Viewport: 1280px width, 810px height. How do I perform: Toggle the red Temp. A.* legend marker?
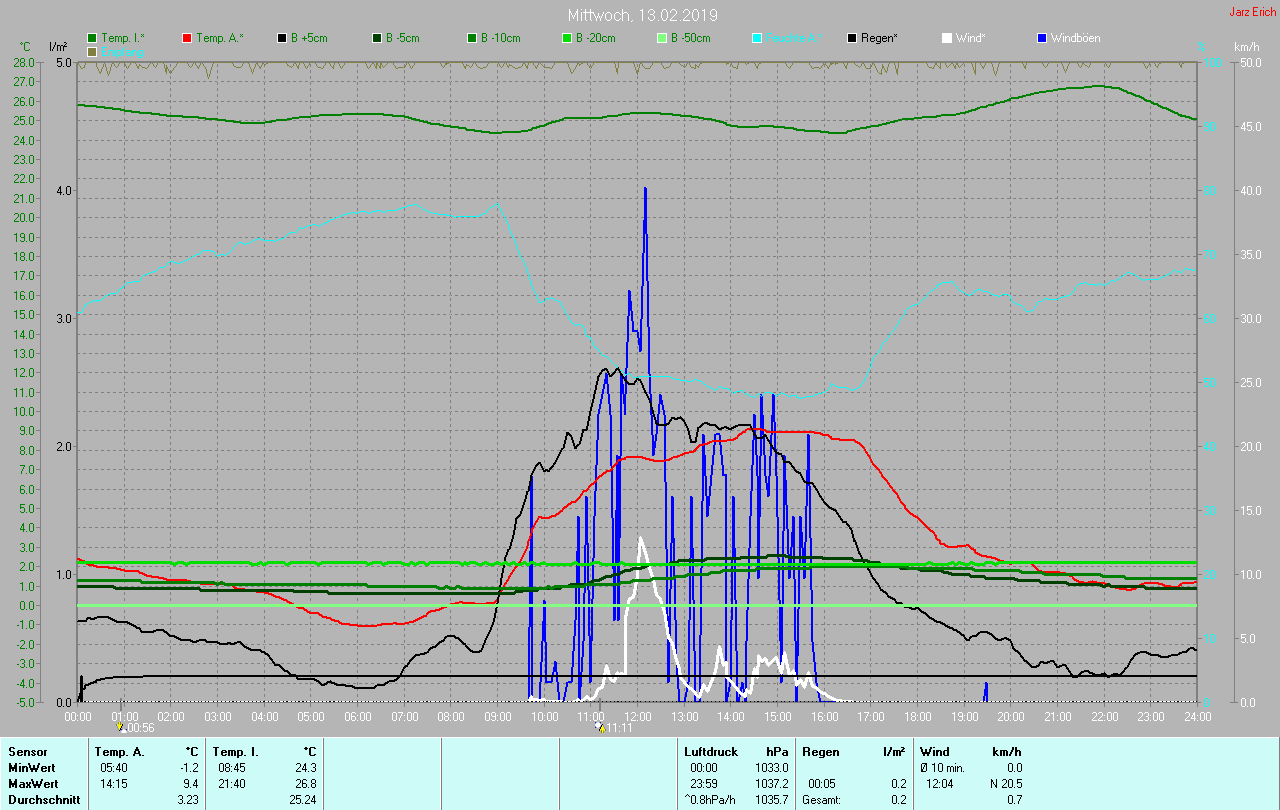(x=187, y=38)
